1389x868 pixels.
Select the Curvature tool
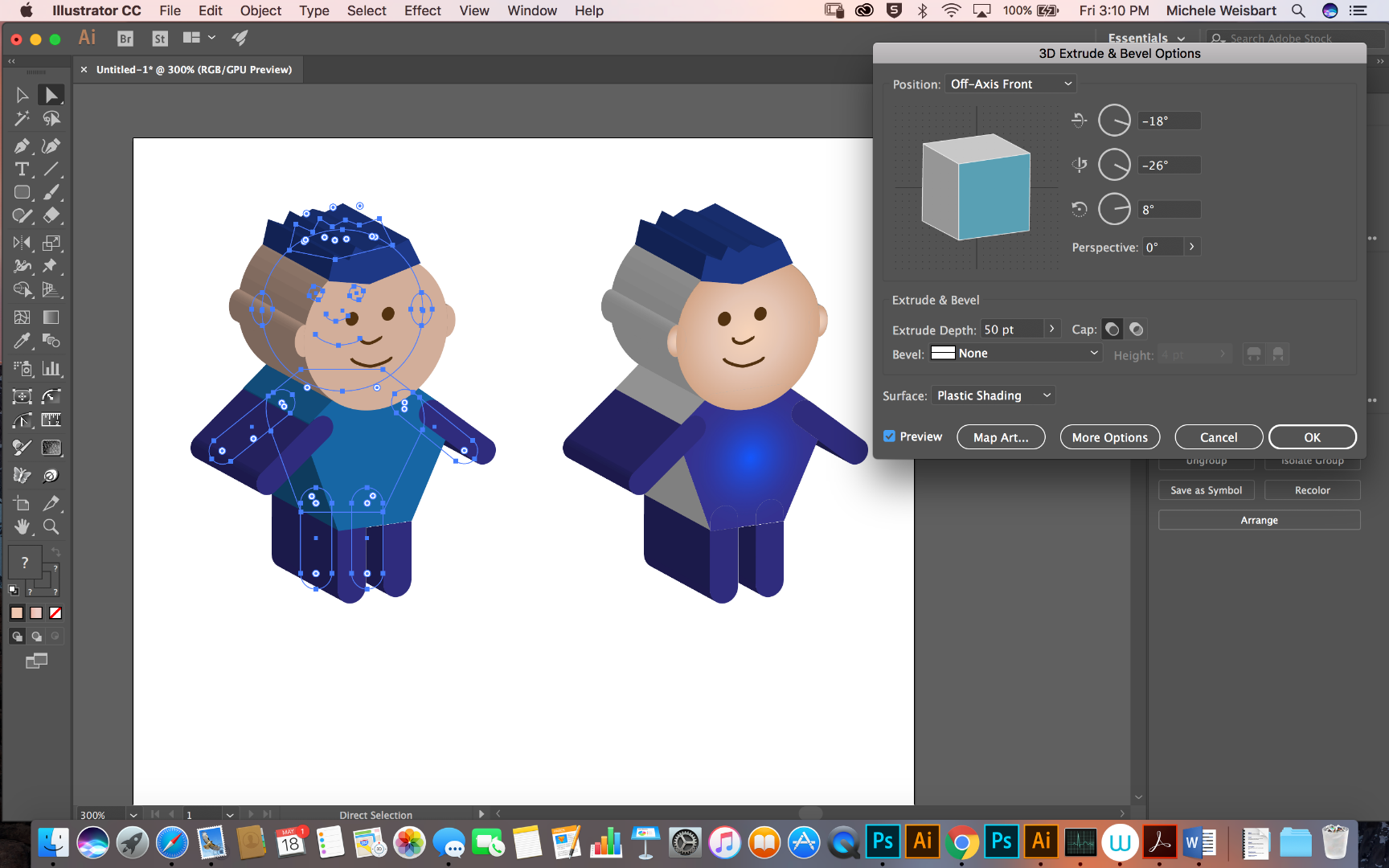(51, 146)
